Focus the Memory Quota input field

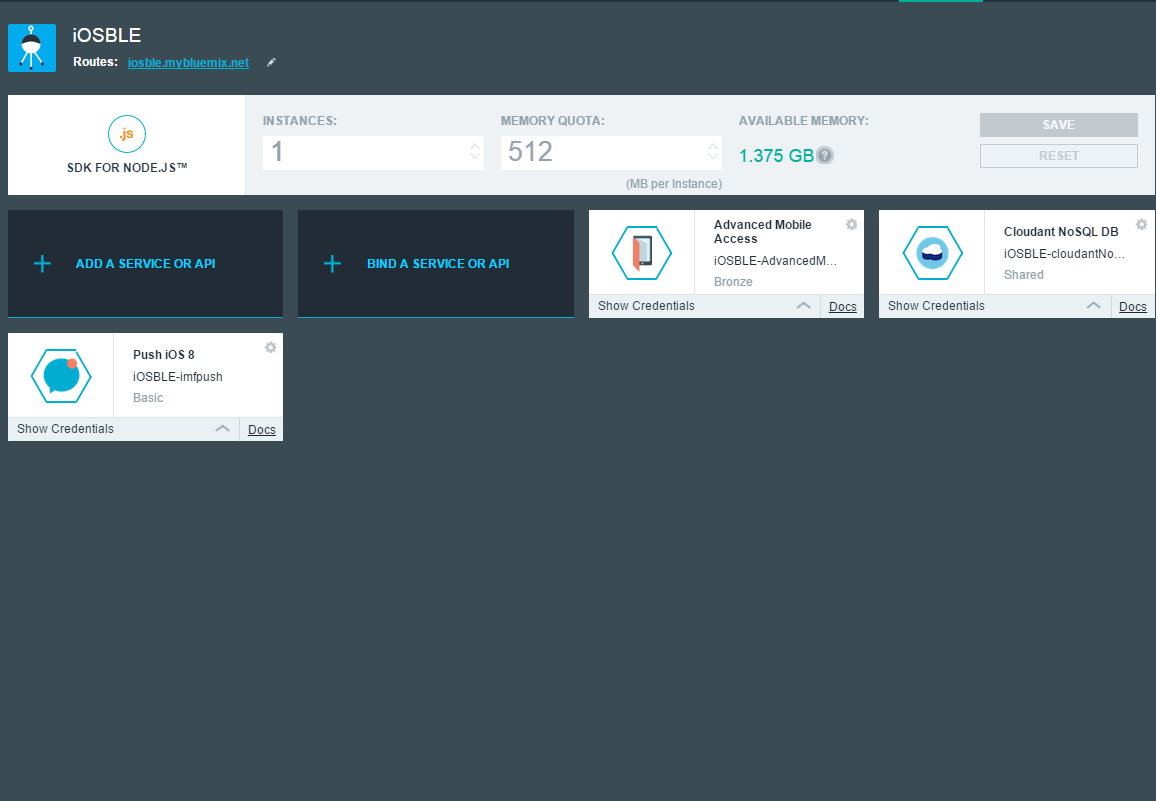611,153
